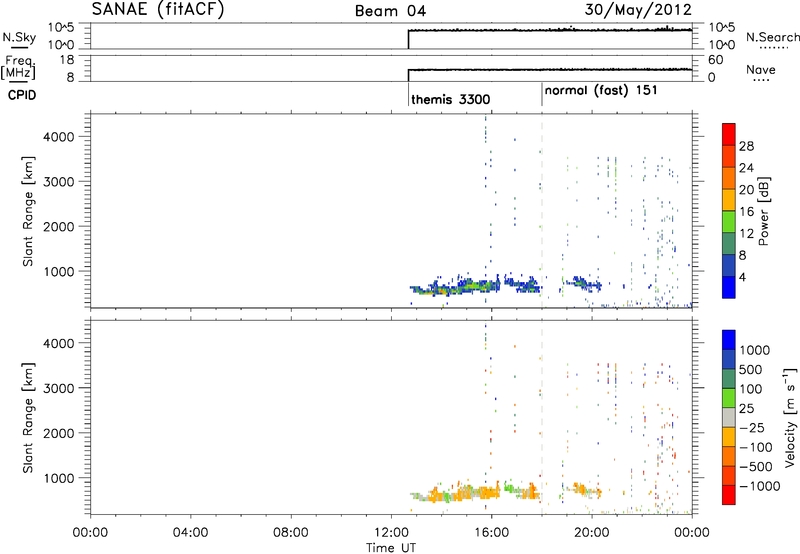Click the Slant Range label of power panel
Image resolution: width=800 pixels, height=554 pixels.
tap(28, 211)
